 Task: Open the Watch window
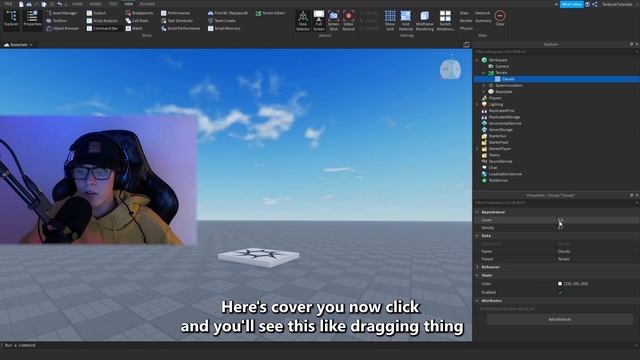(x=134, y=29)
